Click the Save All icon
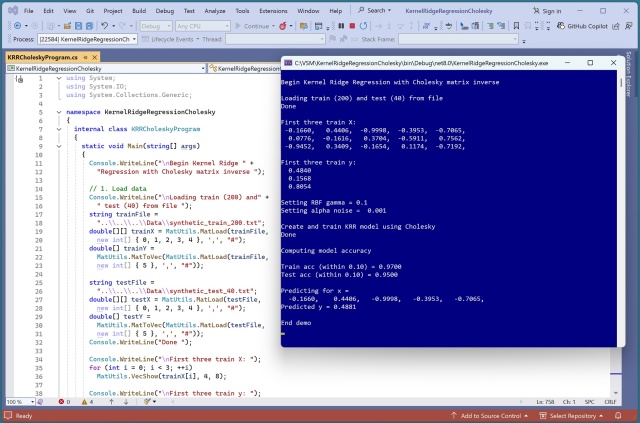 point(89,26)
